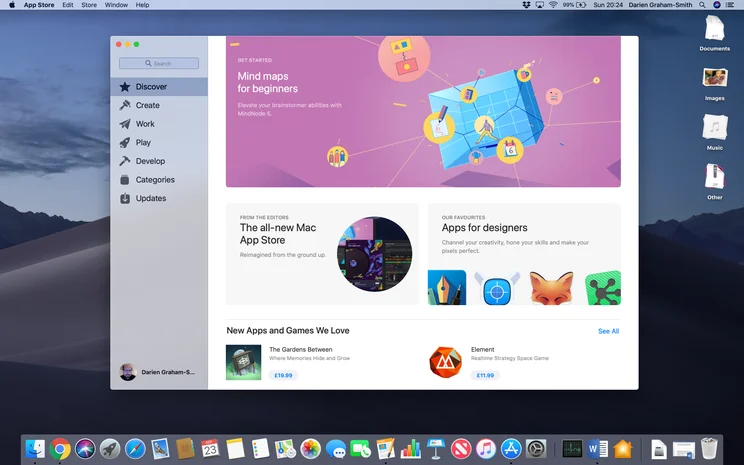
Task: Click the blue crosshair robot app icon
Action: (x=497, y=288)
